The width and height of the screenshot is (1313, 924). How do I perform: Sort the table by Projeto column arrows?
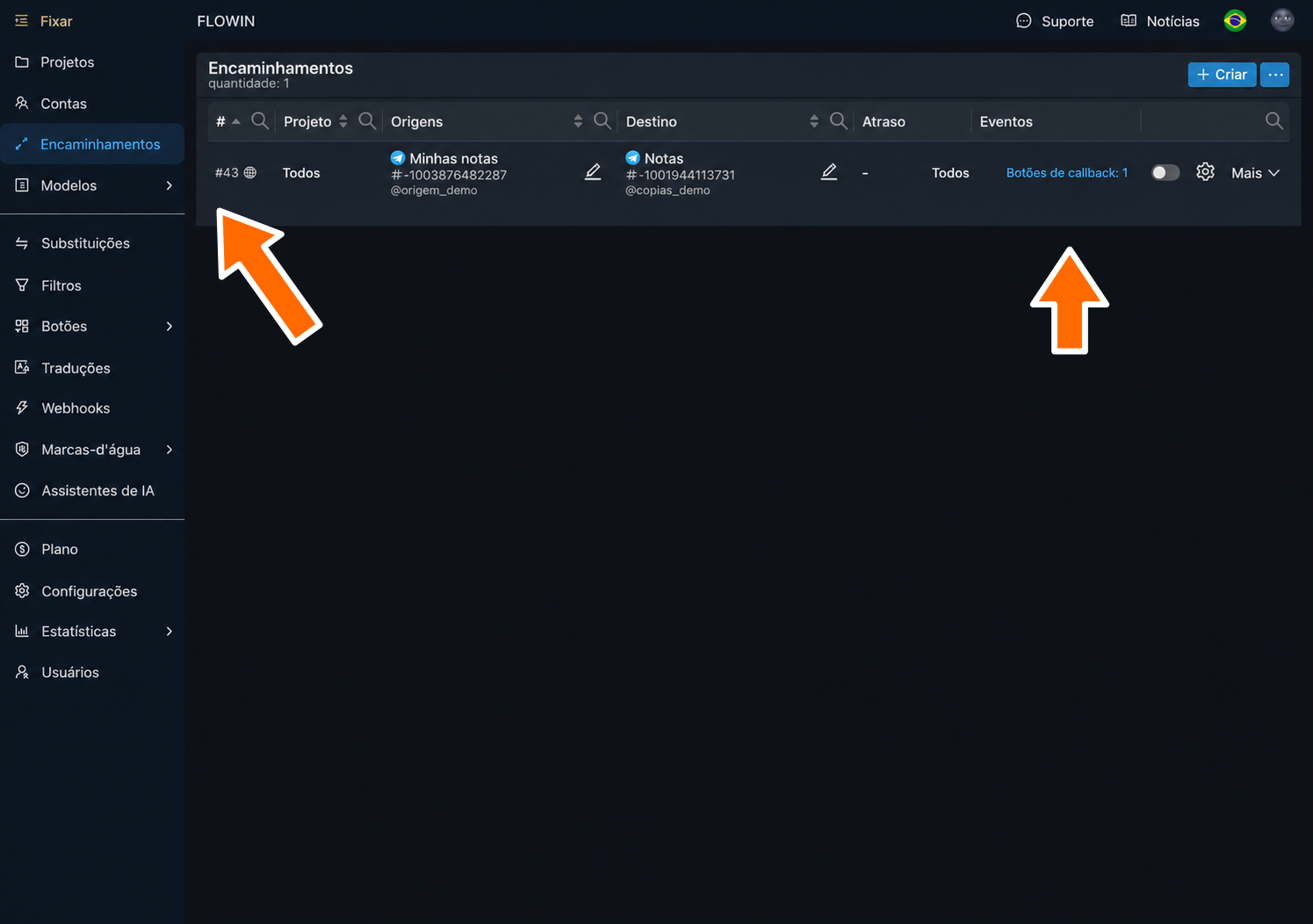point(343,121)
